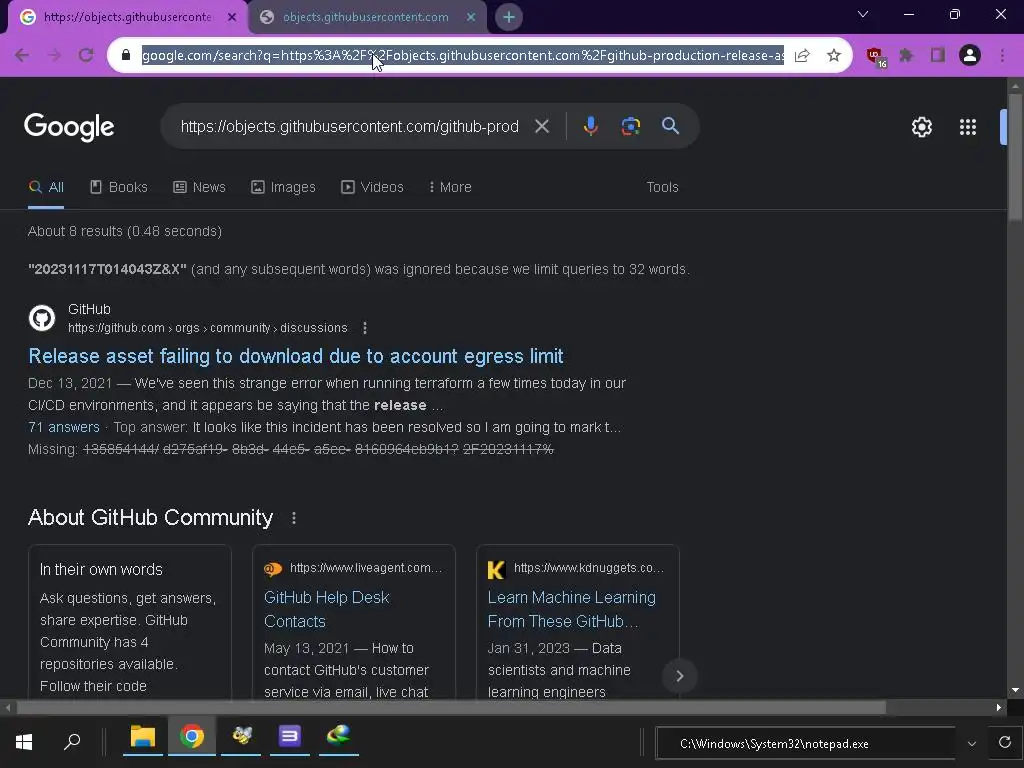This screenshot has height=768, width=1024.
Task: Expand the More filters menu
Action: (450, 187)
